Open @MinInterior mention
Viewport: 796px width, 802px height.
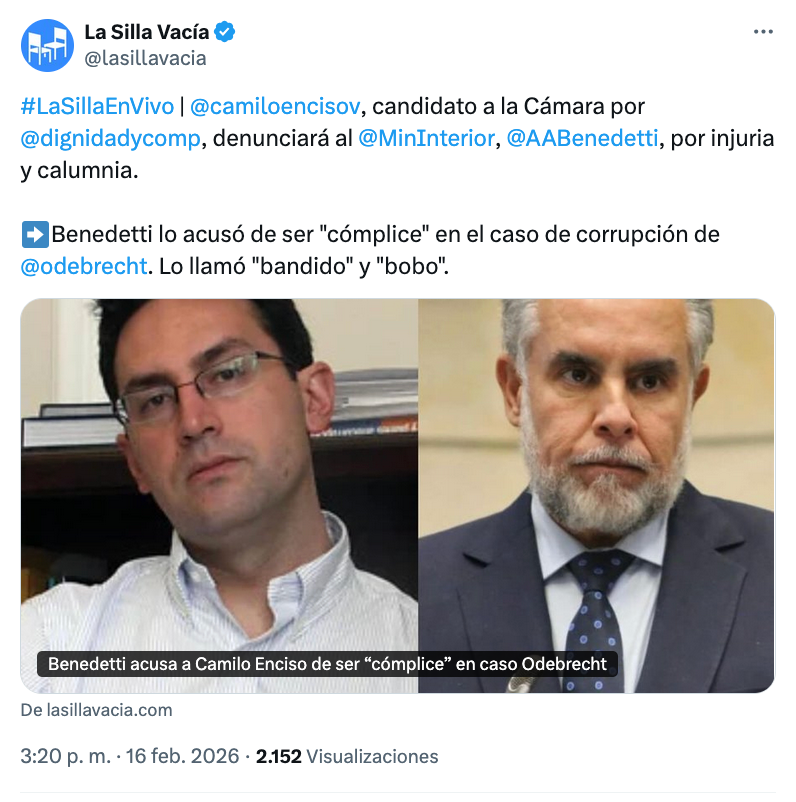427,139
